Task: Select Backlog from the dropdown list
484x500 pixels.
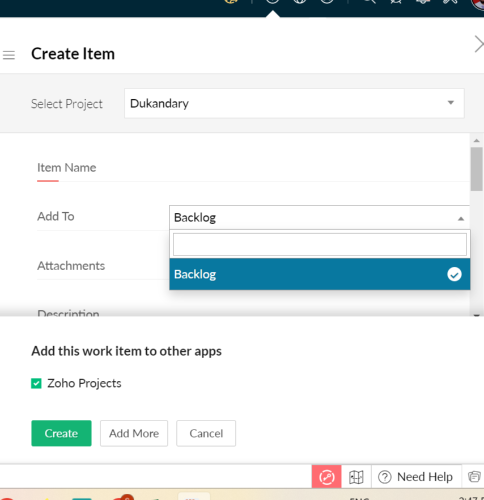Action: (x=320, y=274)
